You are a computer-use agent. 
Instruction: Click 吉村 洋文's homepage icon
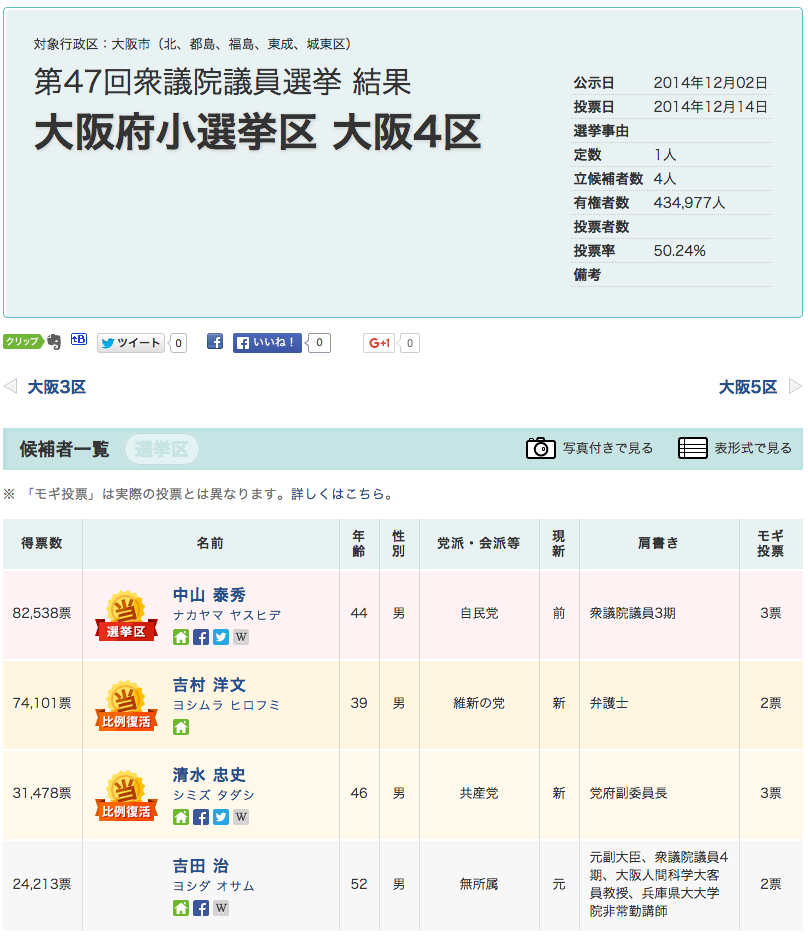click(x=181, y=727)
